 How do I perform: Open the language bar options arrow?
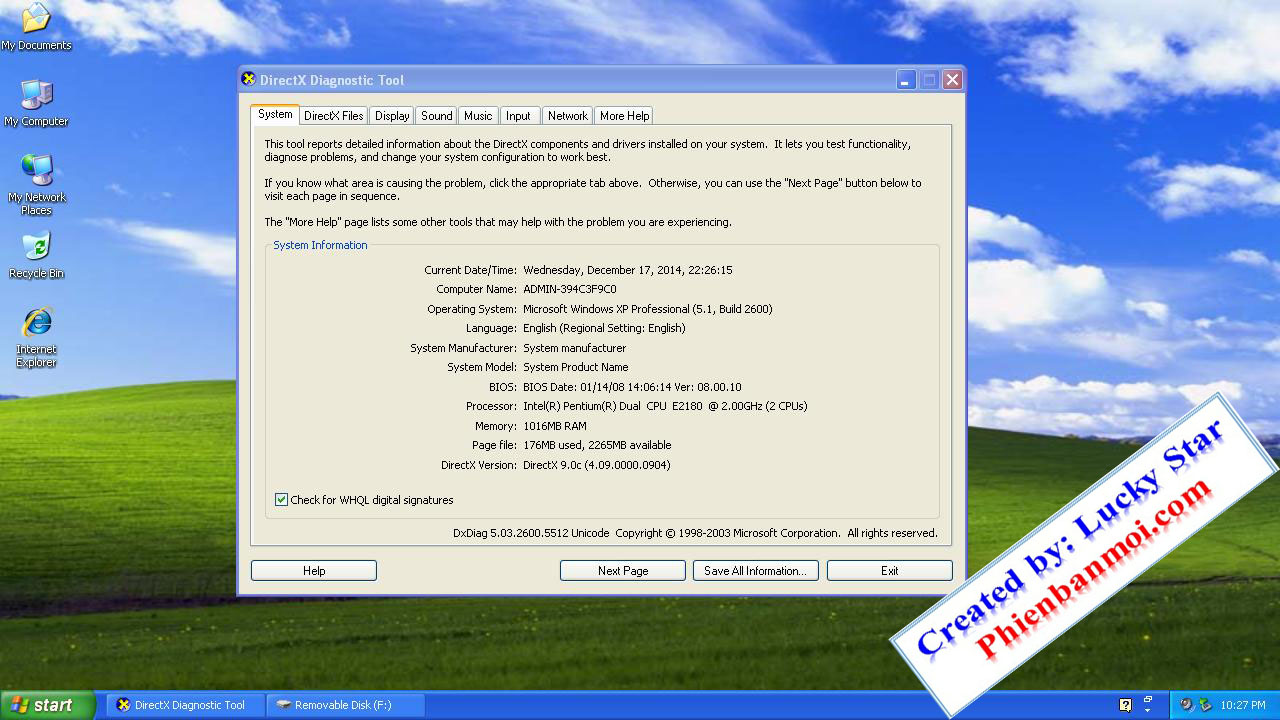click(x=1148, y=710)
